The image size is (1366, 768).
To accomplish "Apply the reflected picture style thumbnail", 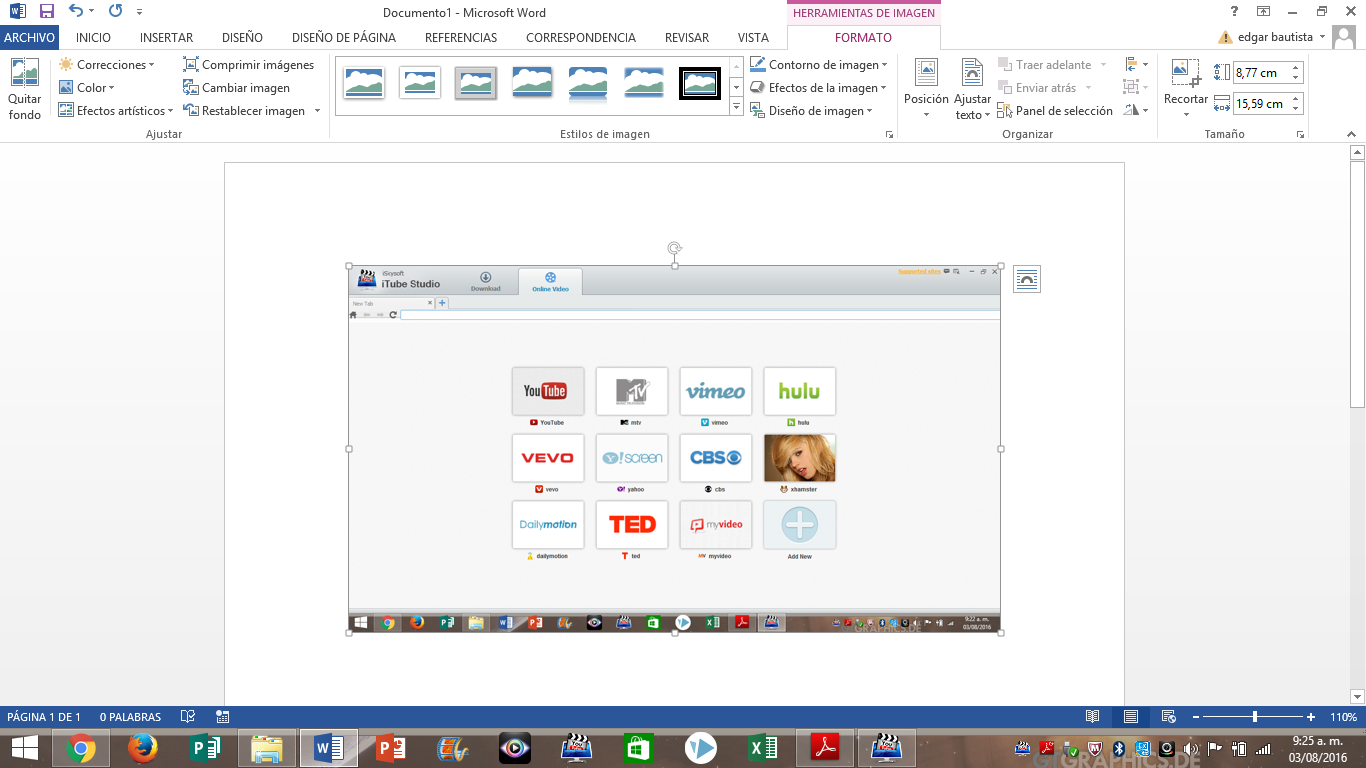I will pyautogui.click(x=587, y=83).
